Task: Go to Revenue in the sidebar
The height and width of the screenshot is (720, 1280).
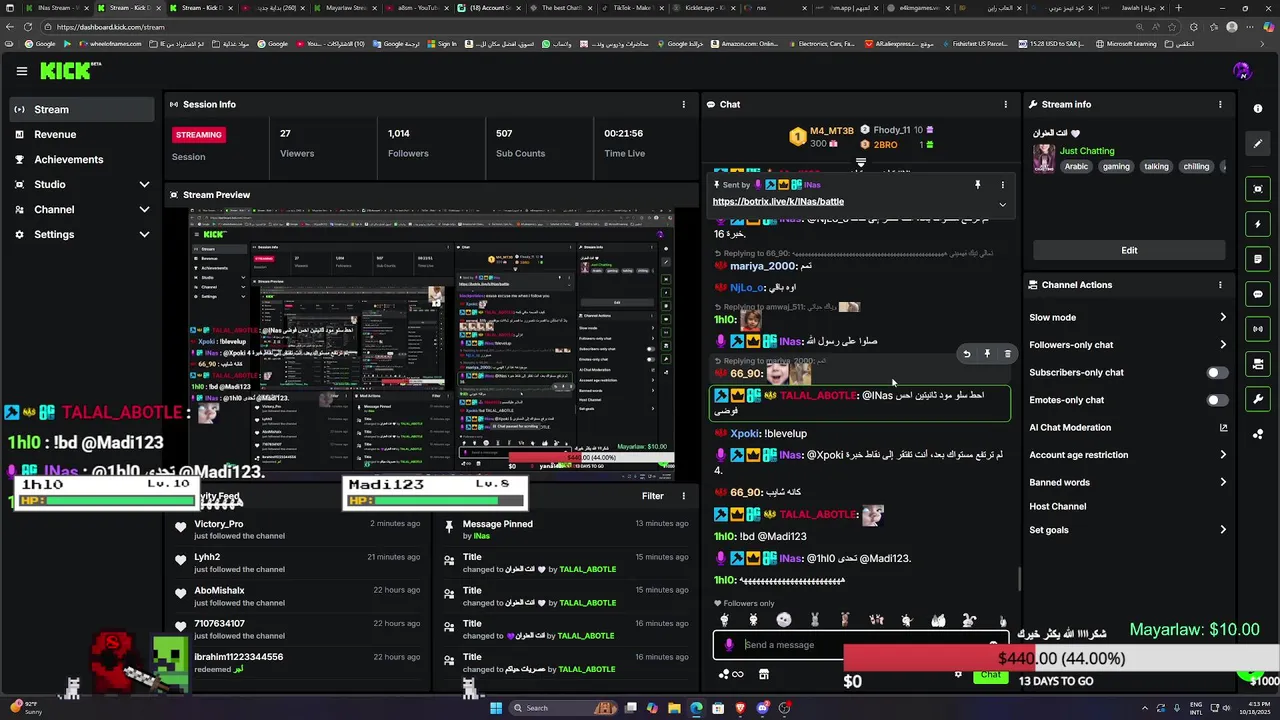Action: tap(82, 135)
